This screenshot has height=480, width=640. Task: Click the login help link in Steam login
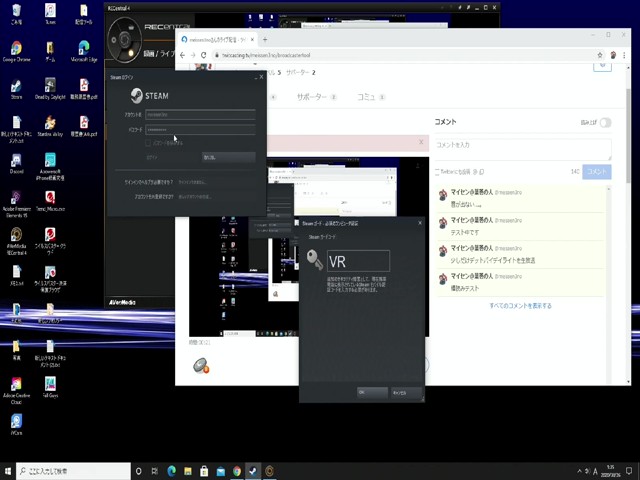tap(192, 182)
